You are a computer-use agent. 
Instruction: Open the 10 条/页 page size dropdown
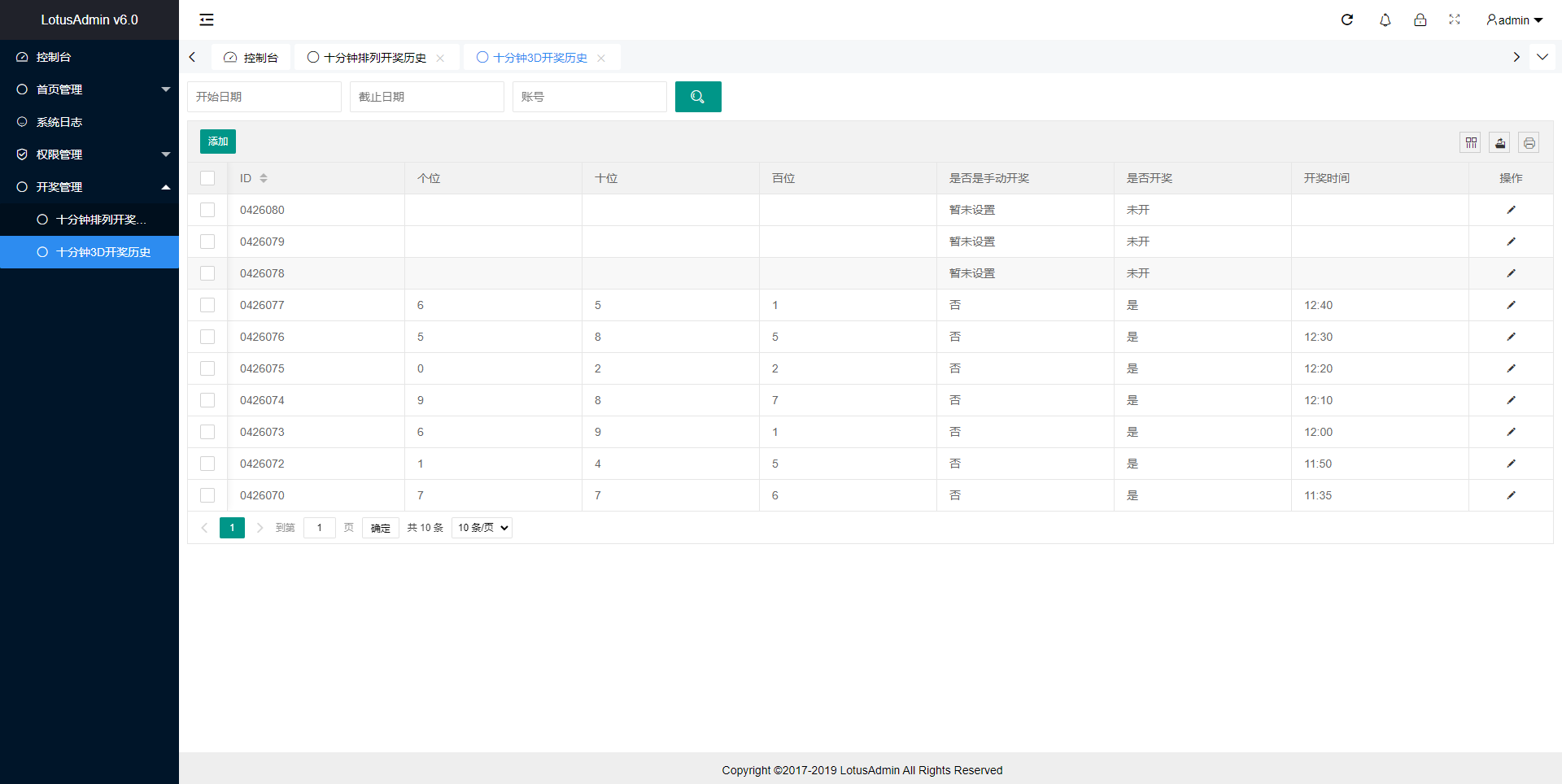coord(482,528)
